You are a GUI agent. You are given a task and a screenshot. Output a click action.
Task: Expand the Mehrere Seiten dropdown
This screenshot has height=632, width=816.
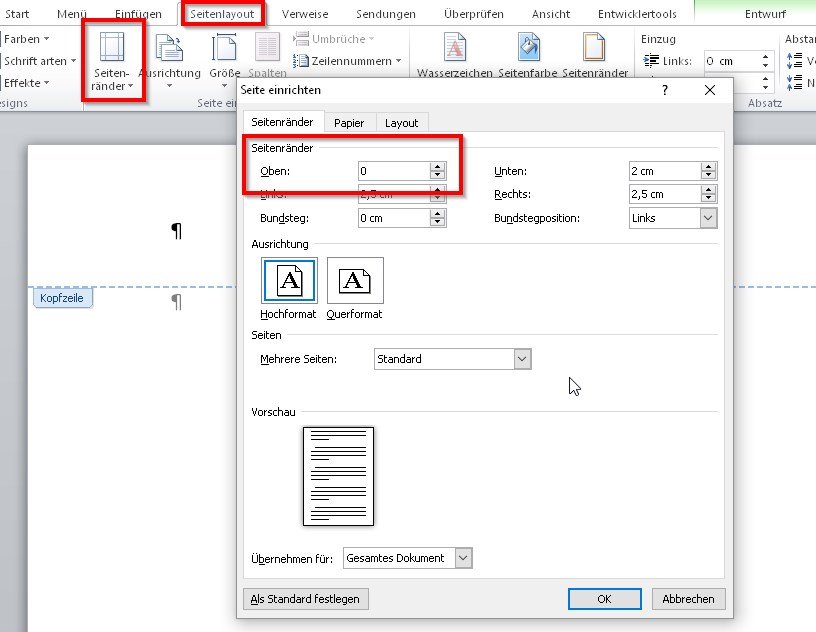[x=522, y=359]
